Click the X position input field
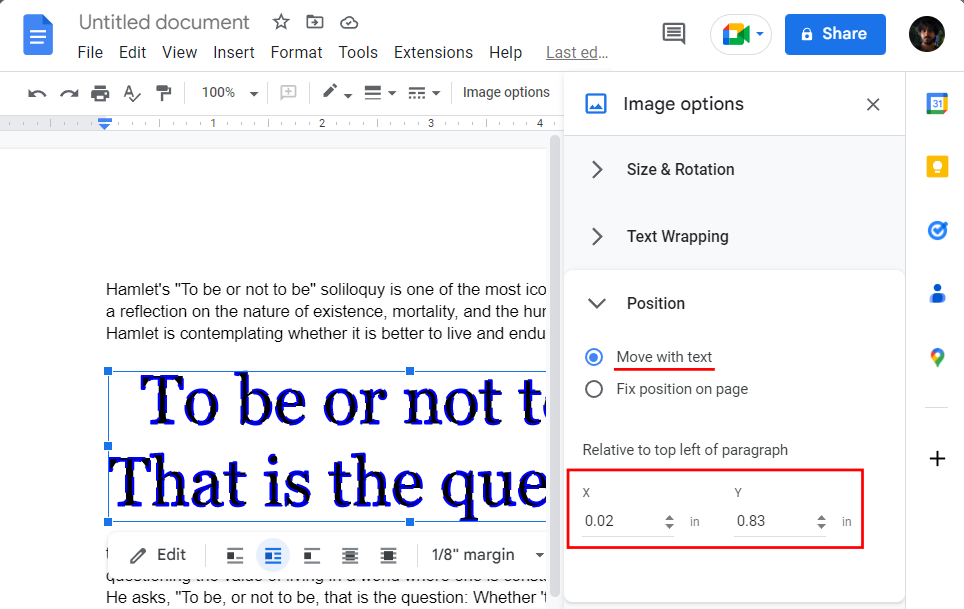This screenshot has width=964, height=609. (618, 521)
